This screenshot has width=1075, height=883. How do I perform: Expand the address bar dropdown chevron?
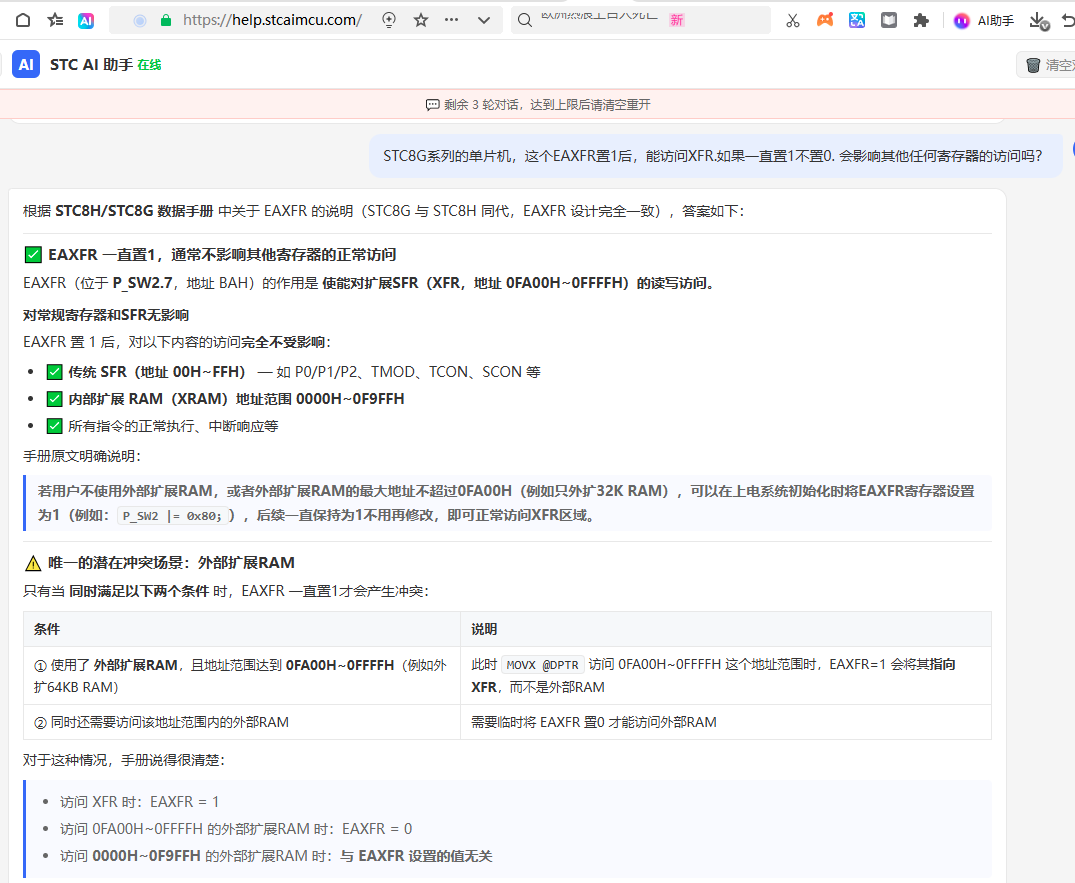(484, 21)
